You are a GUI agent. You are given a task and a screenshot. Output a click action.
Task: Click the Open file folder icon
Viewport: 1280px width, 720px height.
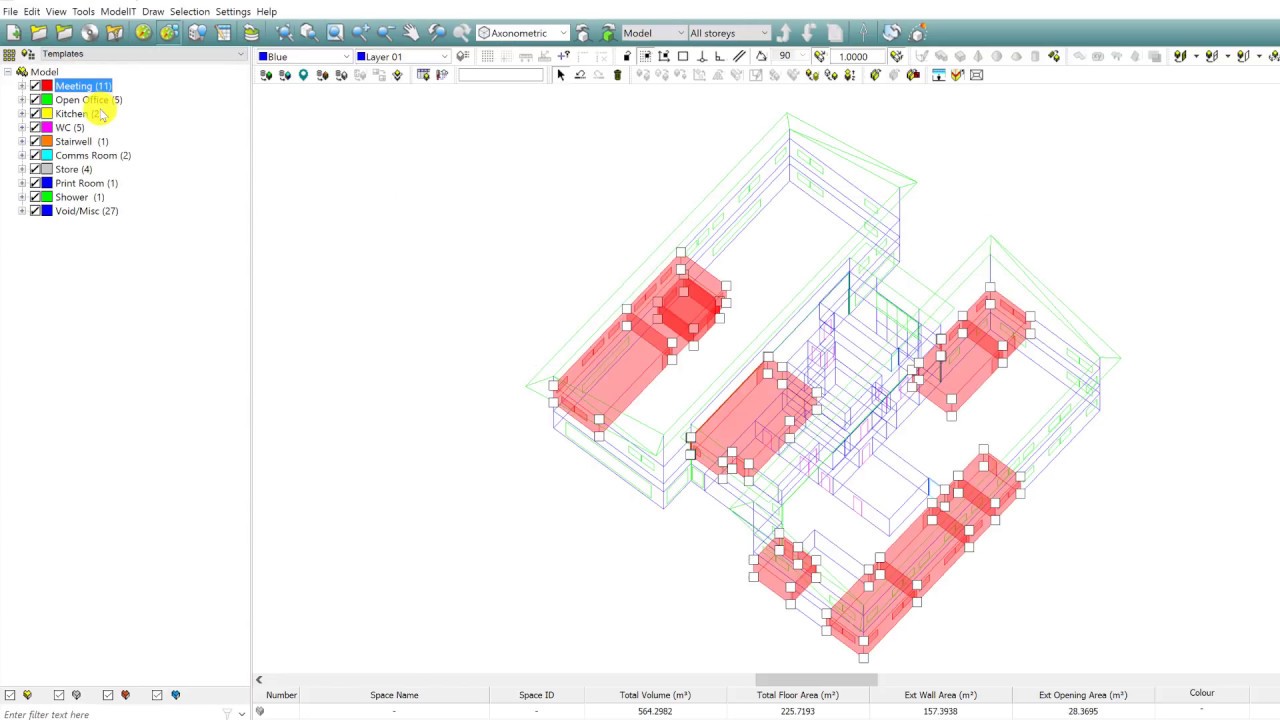tap(39, 33)
